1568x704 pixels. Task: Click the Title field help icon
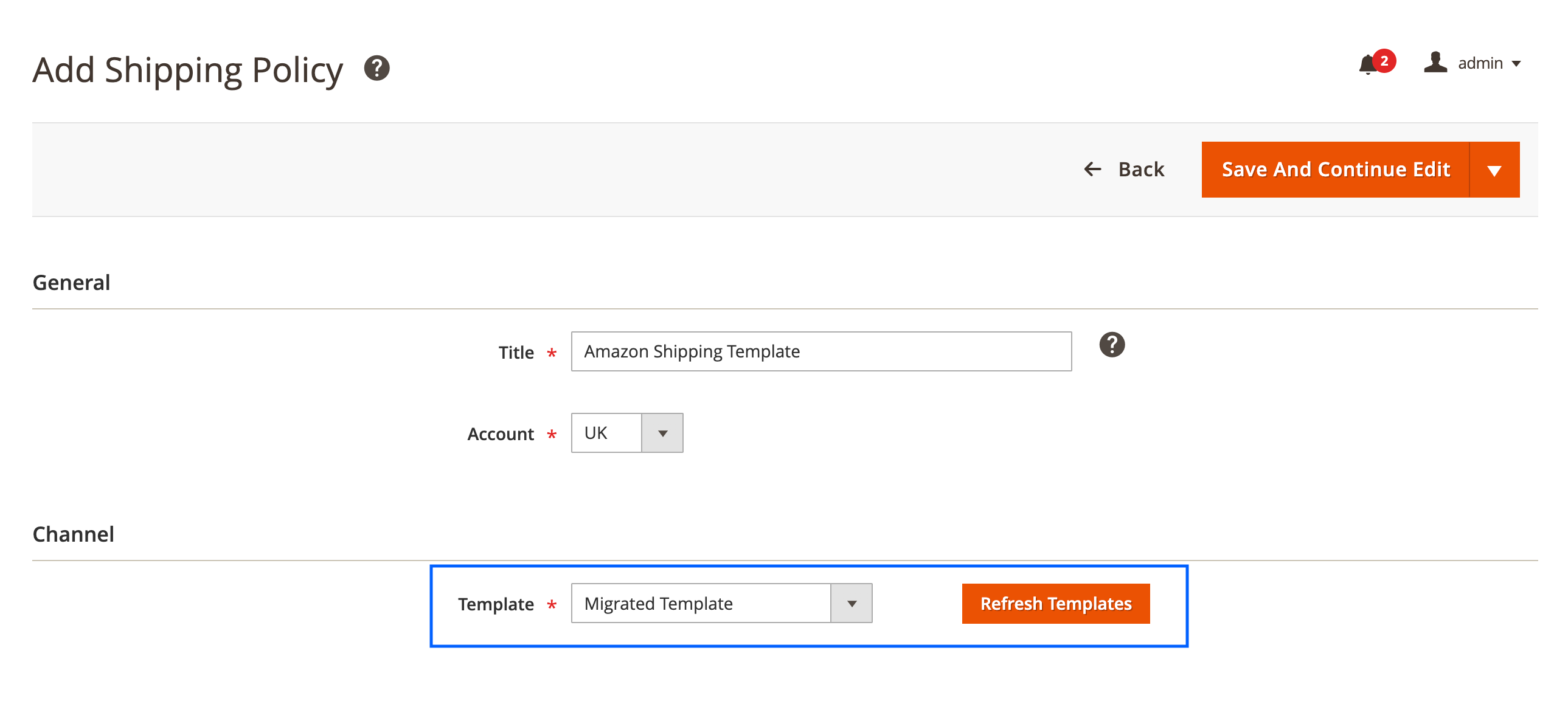click(1111, 345)
